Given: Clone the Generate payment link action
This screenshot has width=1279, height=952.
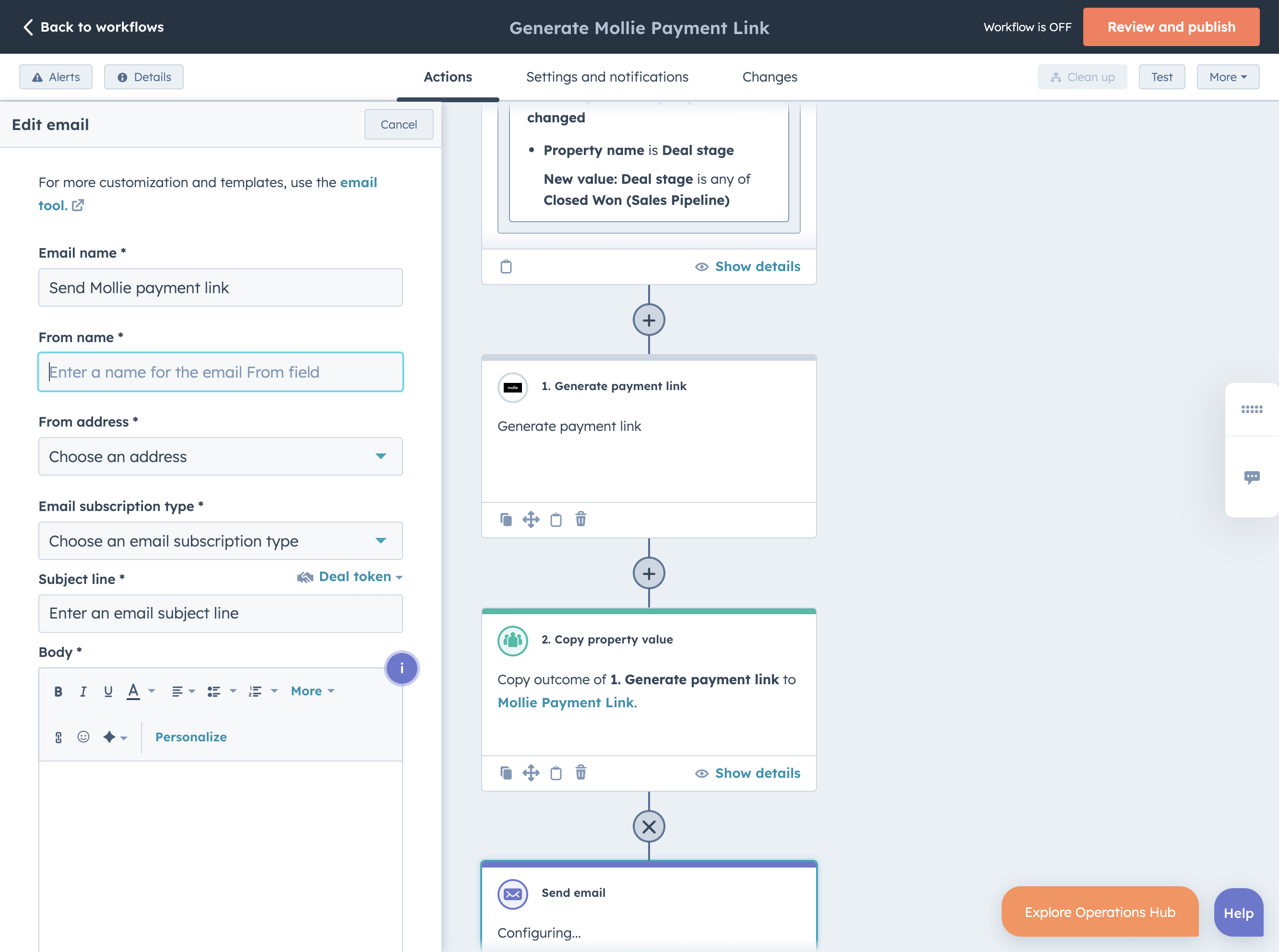Looking at the screenshot, I should [506, 520].
